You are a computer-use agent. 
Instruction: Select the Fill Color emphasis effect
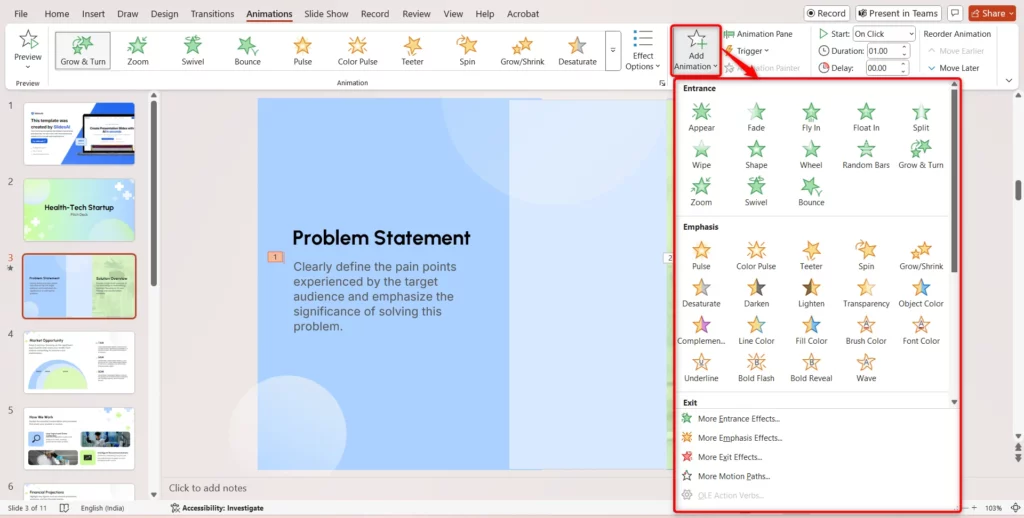click(811, 329)
